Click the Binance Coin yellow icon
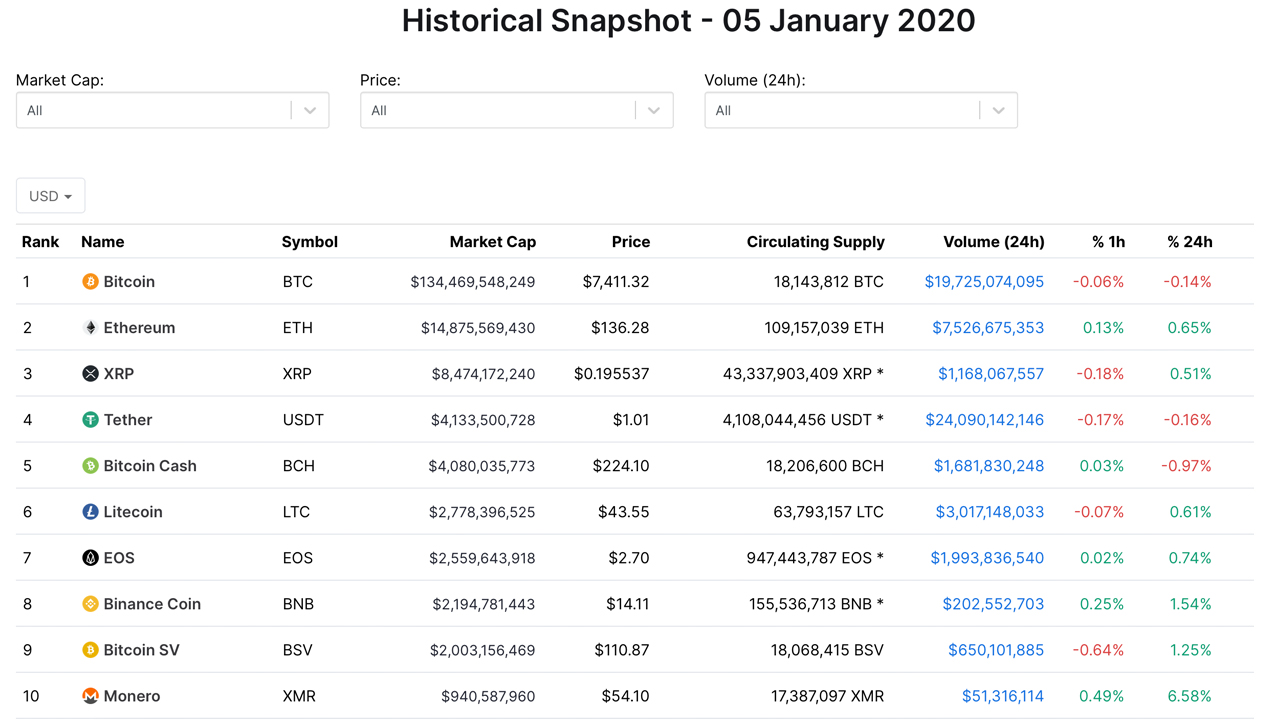This screenshot has width=1280, height=720. [90, 604]
